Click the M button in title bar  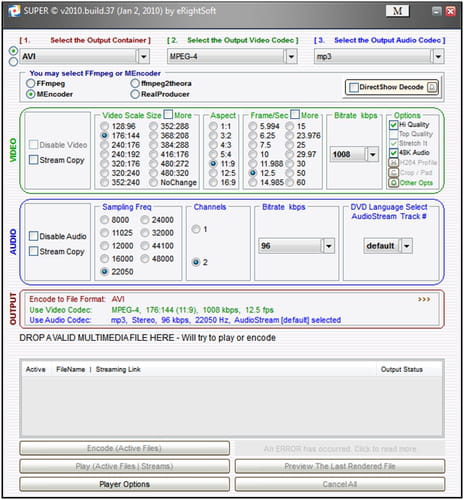[397, 11]
